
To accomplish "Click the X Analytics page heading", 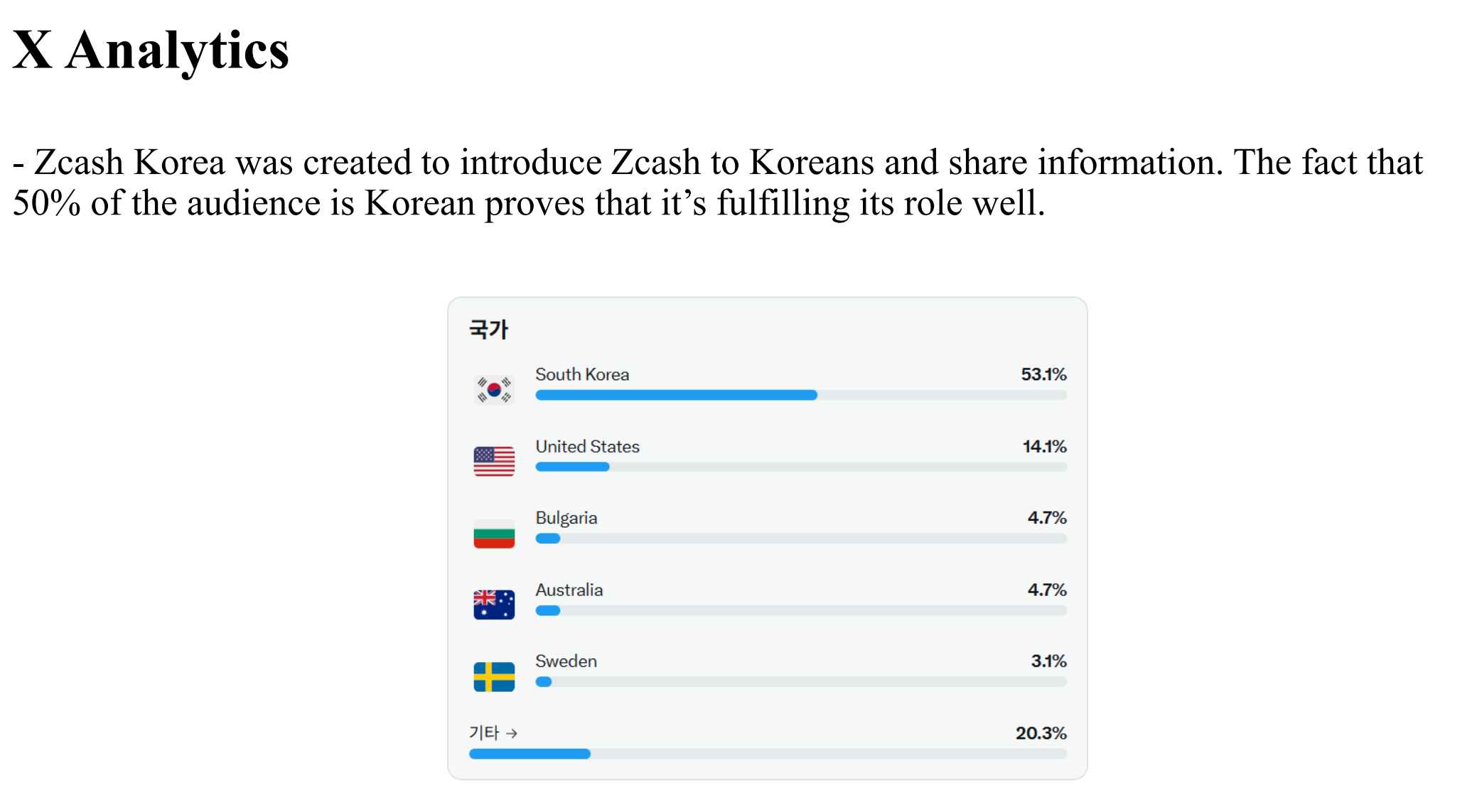I will pos(151,50).
